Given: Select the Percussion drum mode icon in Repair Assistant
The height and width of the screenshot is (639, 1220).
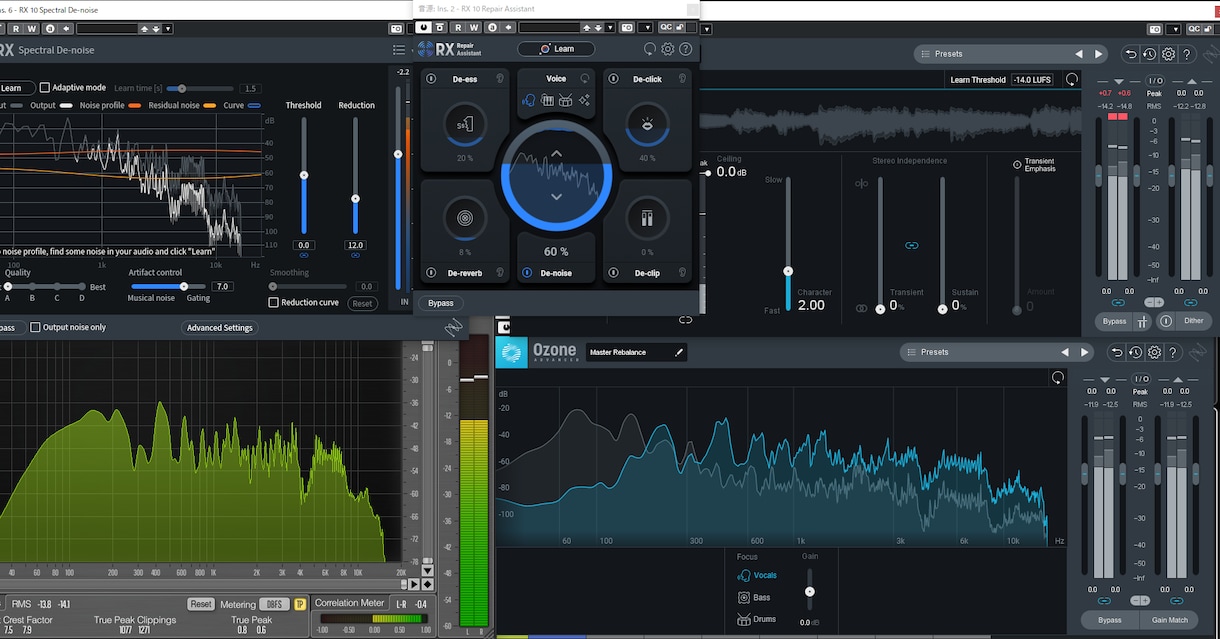Looking at the screenshot, I should pos(566,100).
